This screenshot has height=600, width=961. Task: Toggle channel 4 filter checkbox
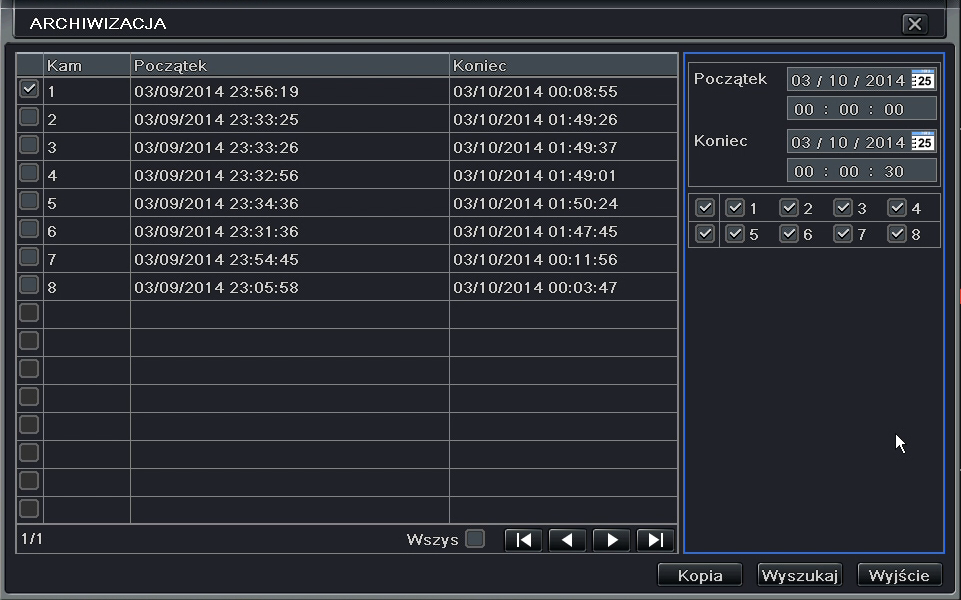pos(897,208)
